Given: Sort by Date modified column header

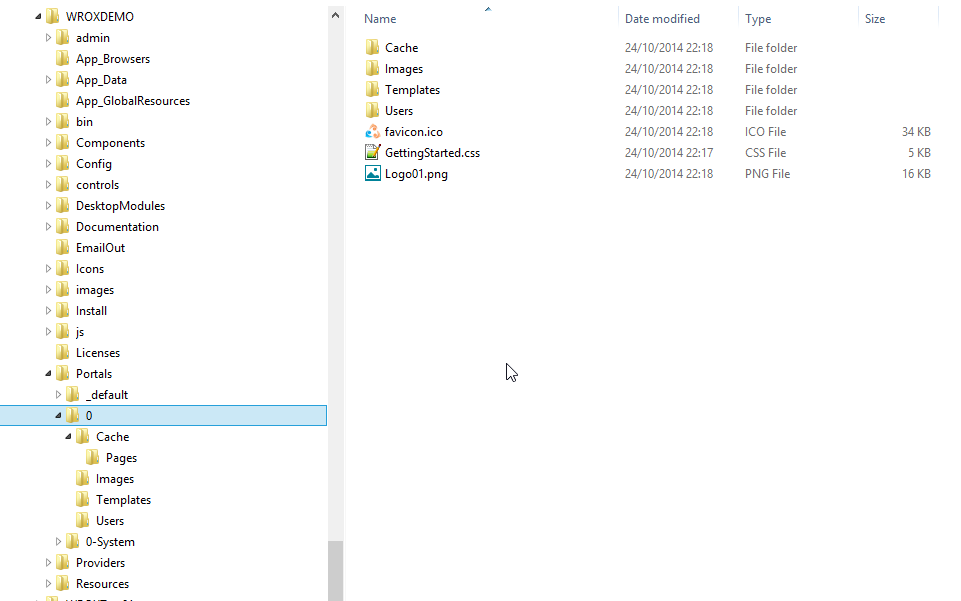Looking at the screenshot, I should [662, 19].
